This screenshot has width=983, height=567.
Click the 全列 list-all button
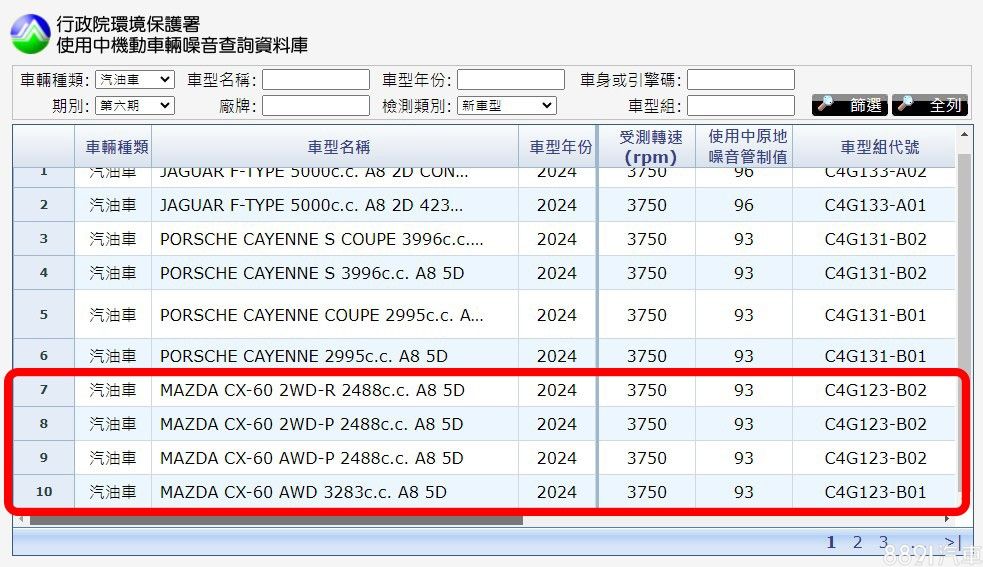[930, 105]
